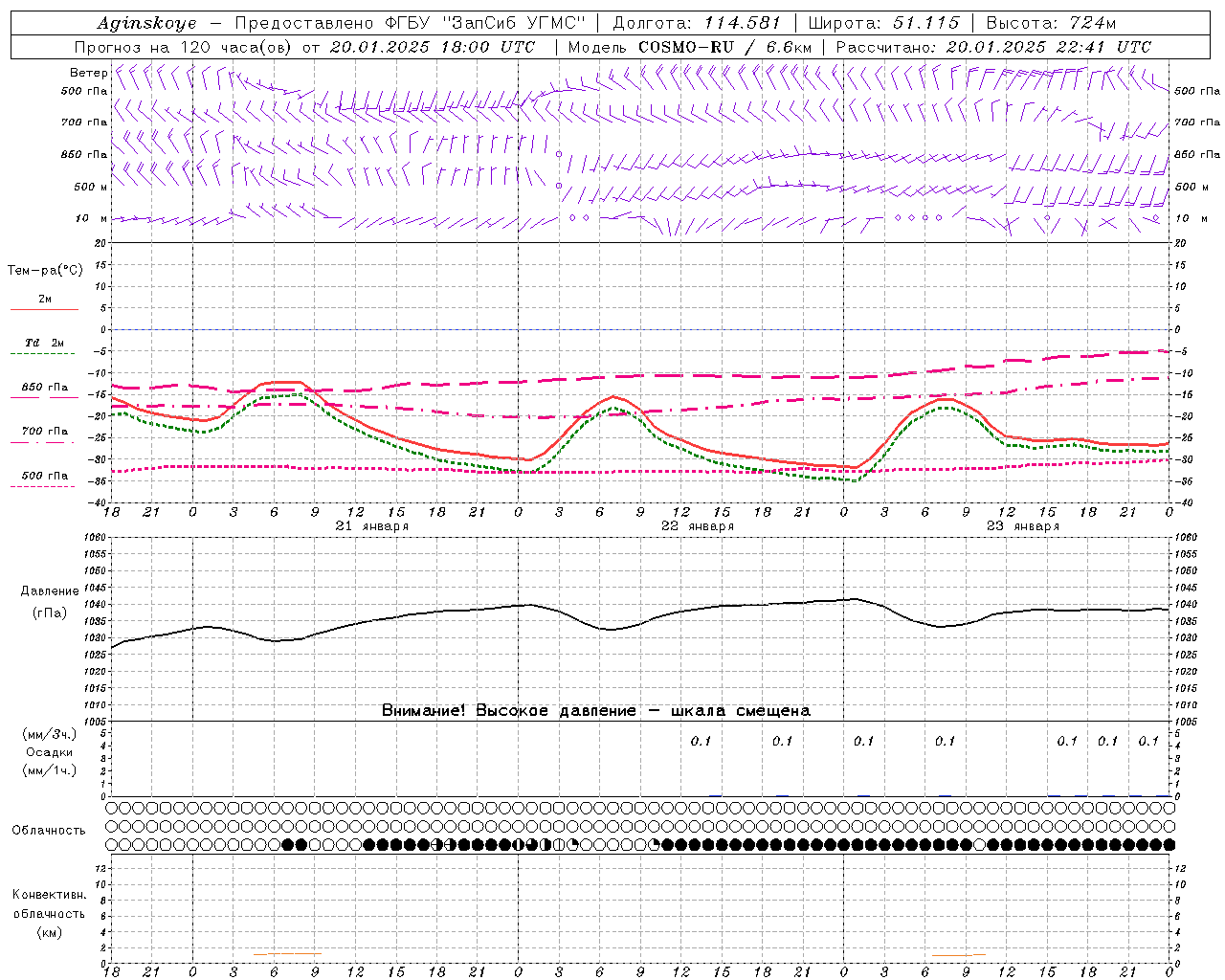Image resolution: width=1225 pixels, height=980 pixels.
Task: Click the model label "COSMO-RU / 6.6км"
Action: (724, 47)
